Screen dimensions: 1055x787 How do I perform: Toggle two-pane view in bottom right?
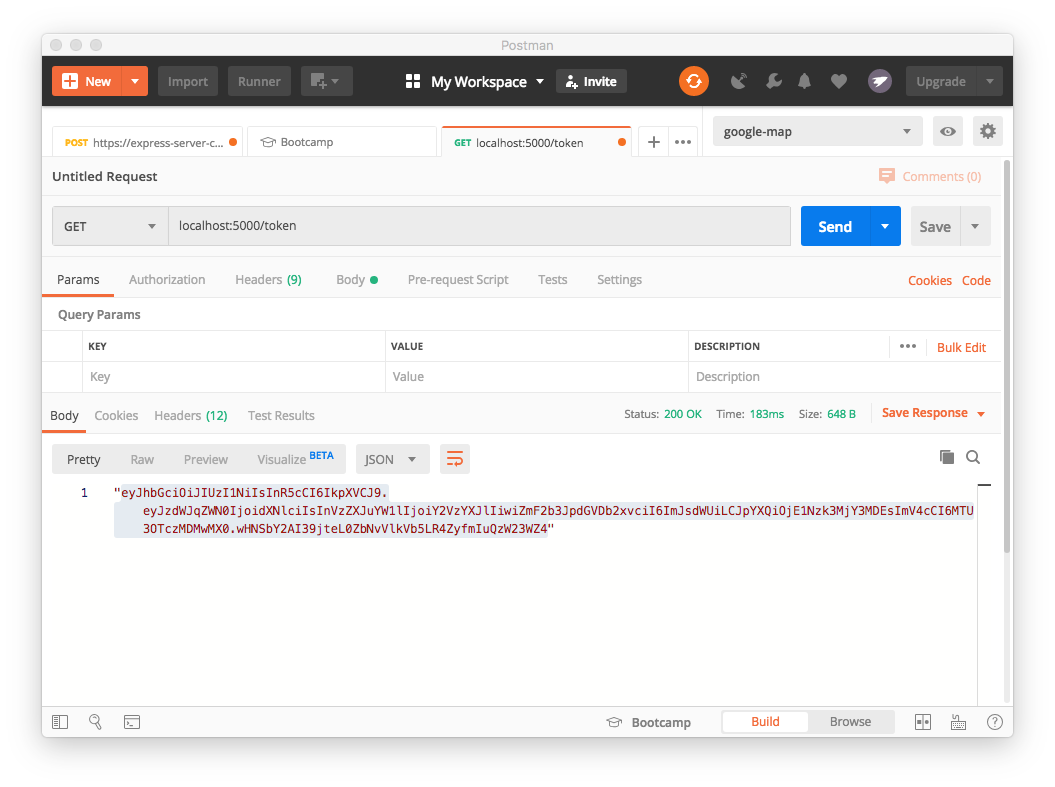pyautogui.click(x=922, y=721)
